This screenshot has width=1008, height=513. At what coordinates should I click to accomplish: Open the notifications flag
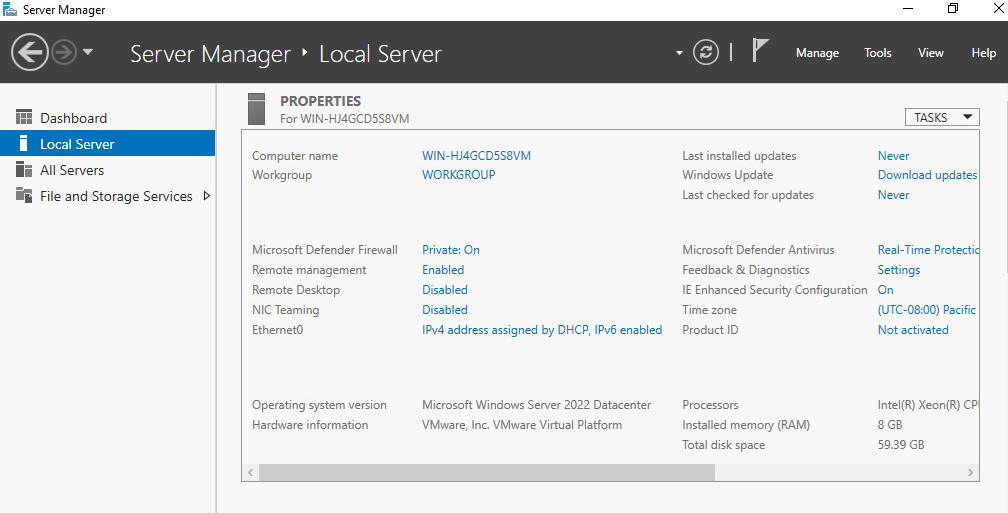coord(759,51)
